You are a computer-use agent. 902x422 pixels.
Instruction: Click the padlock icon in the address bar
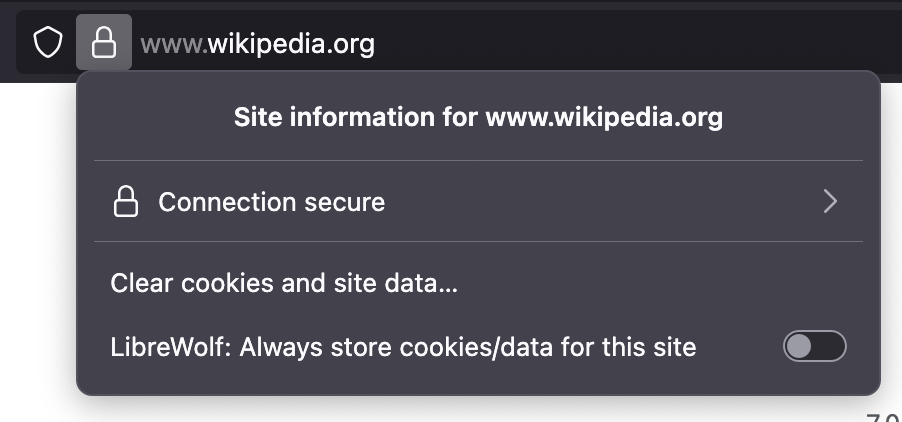[104, 43]
